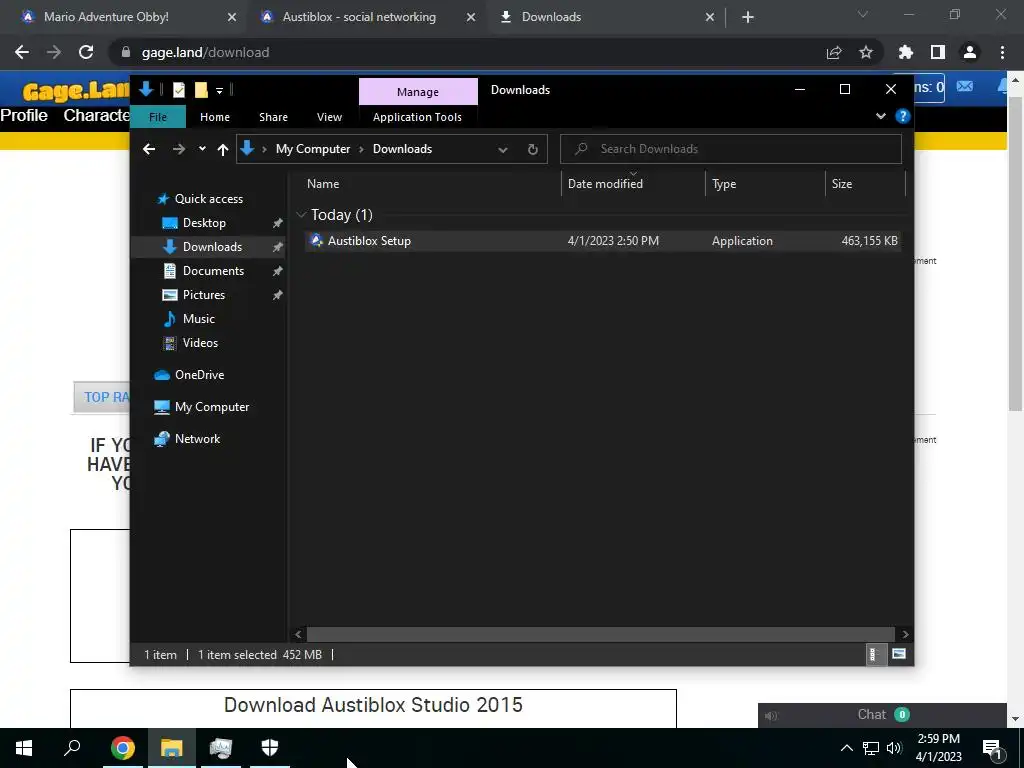Switch to Mario Adventure Obby! Chrome tab

click(123, 17)
